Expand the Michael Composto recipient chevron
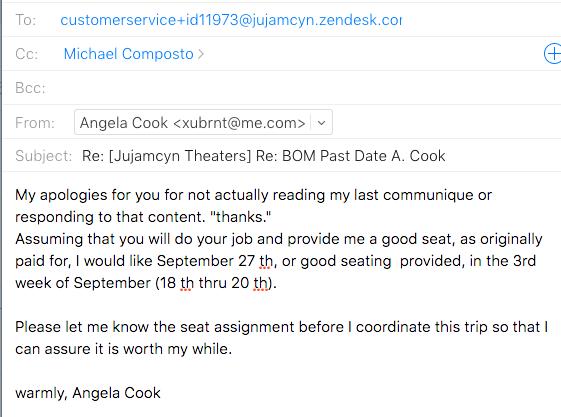The image size is (561, 417). [x=201, y=54]
